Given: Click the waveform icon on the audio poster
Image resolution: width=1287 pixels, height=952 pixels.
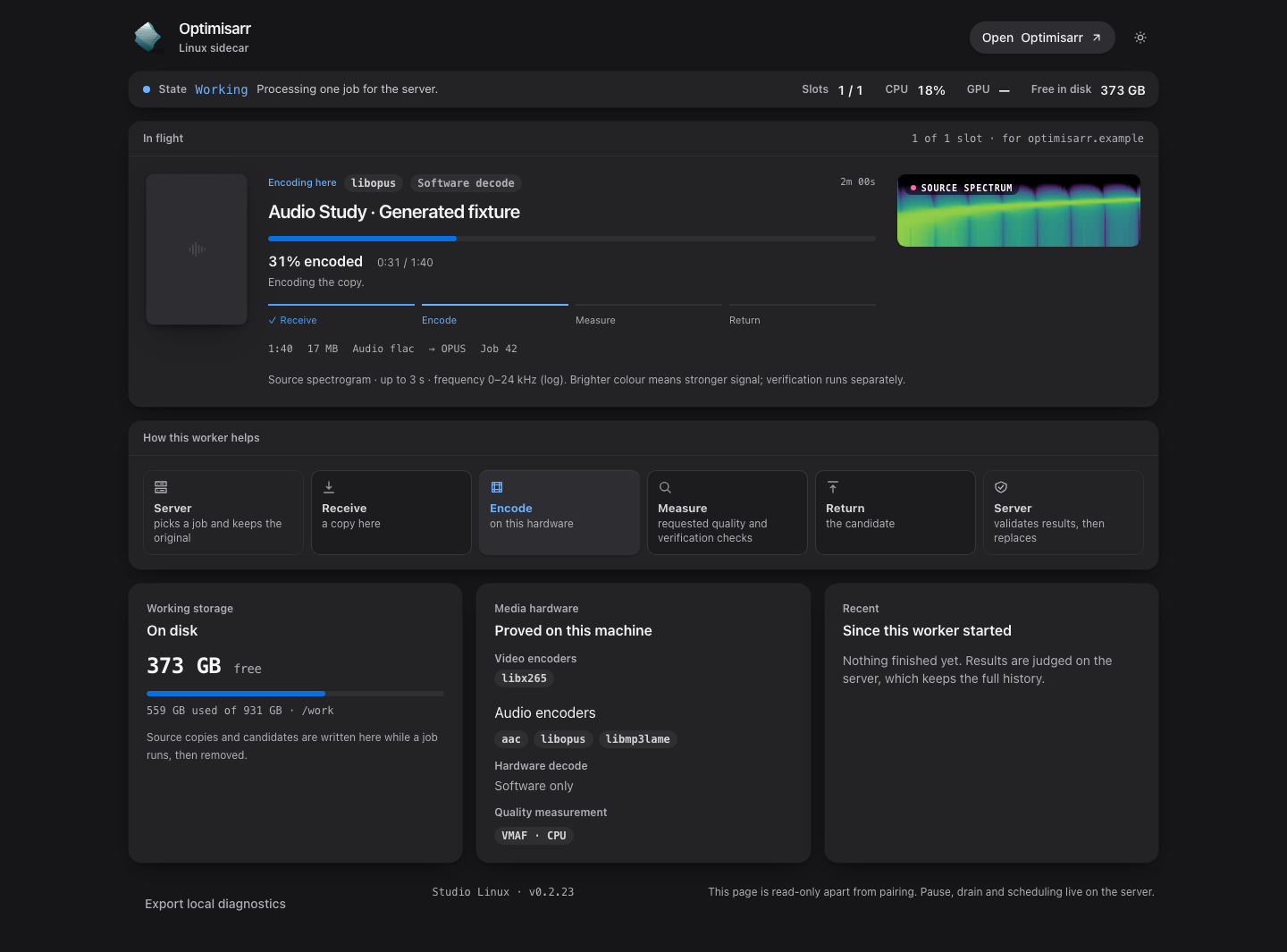Looking at the screenshot, I should (197, 249).
